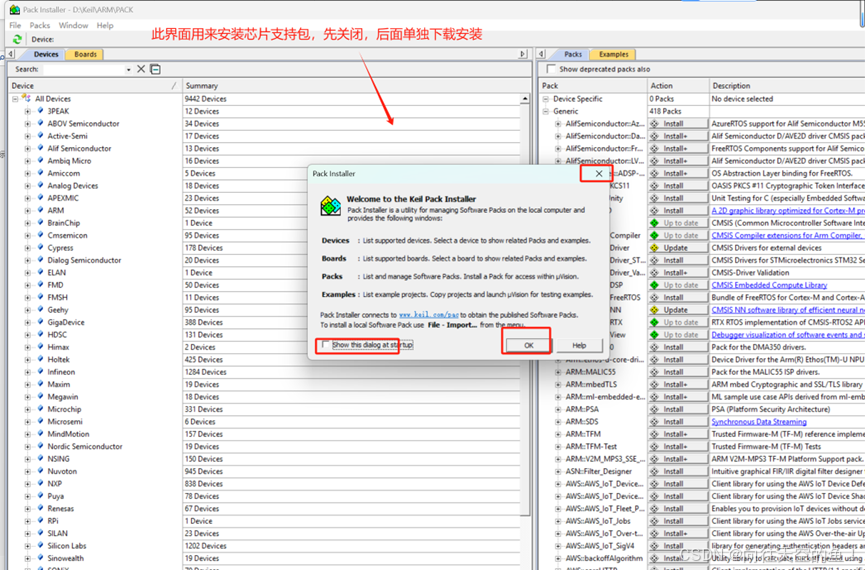The height and width of the screenshot is (570, 865).
Task: Expand the ARM vendor node
Action: tap(28, 210)
